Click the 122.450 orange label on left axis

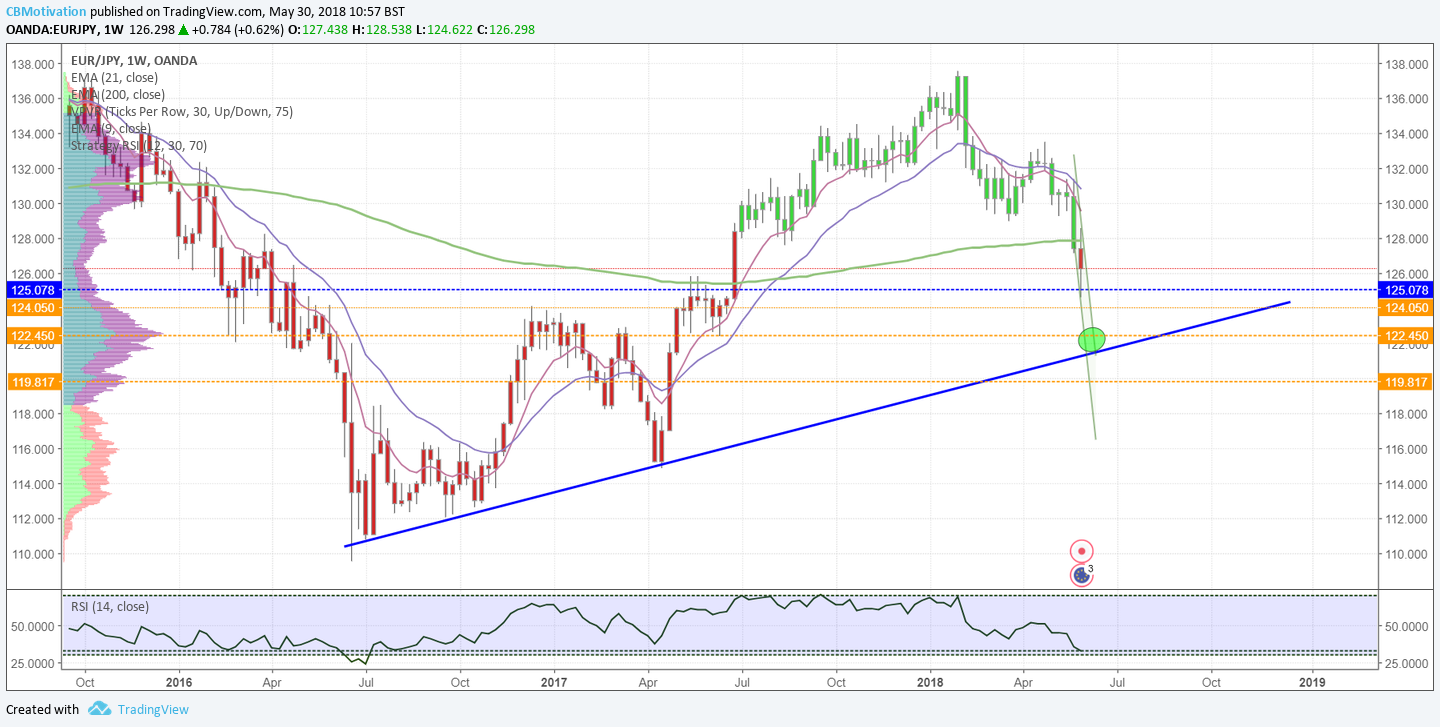[x=33, y=336]
